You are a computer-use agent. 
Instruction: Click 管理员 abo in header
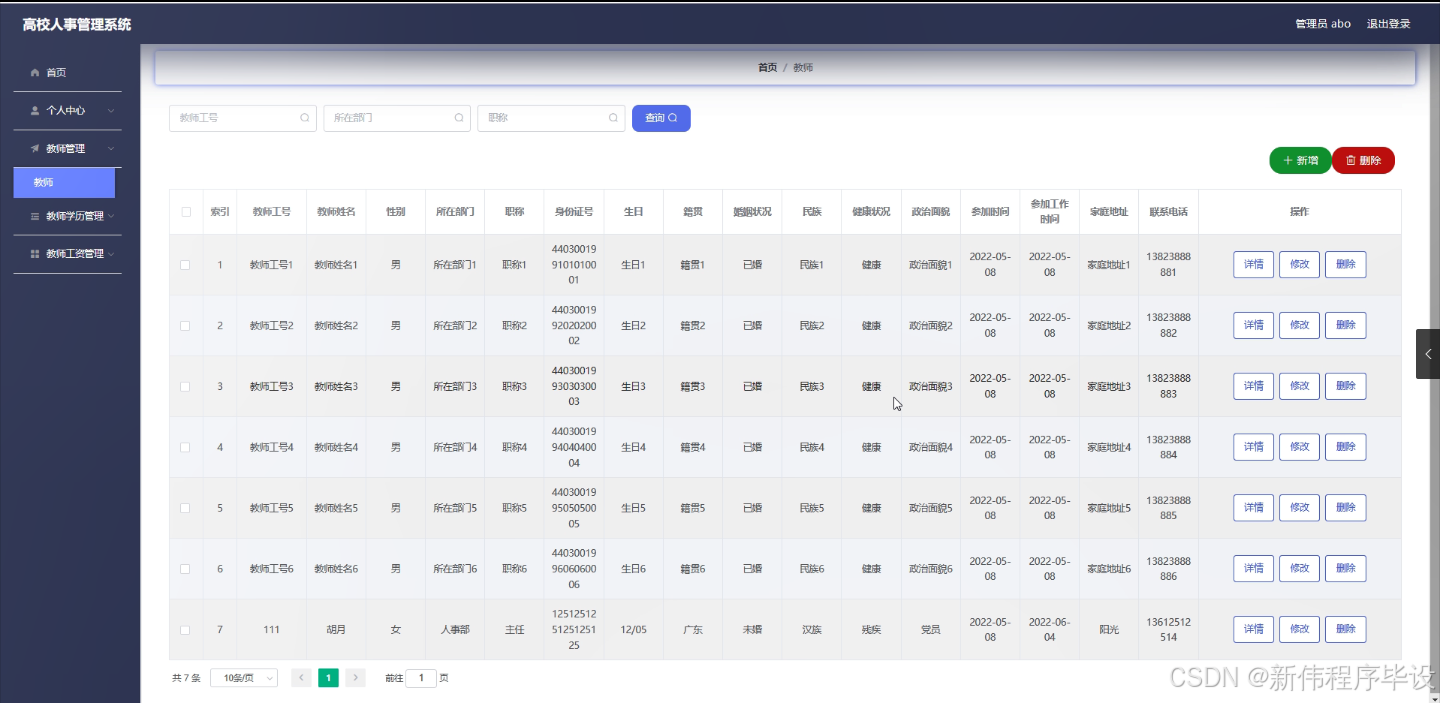[1323, 24]
